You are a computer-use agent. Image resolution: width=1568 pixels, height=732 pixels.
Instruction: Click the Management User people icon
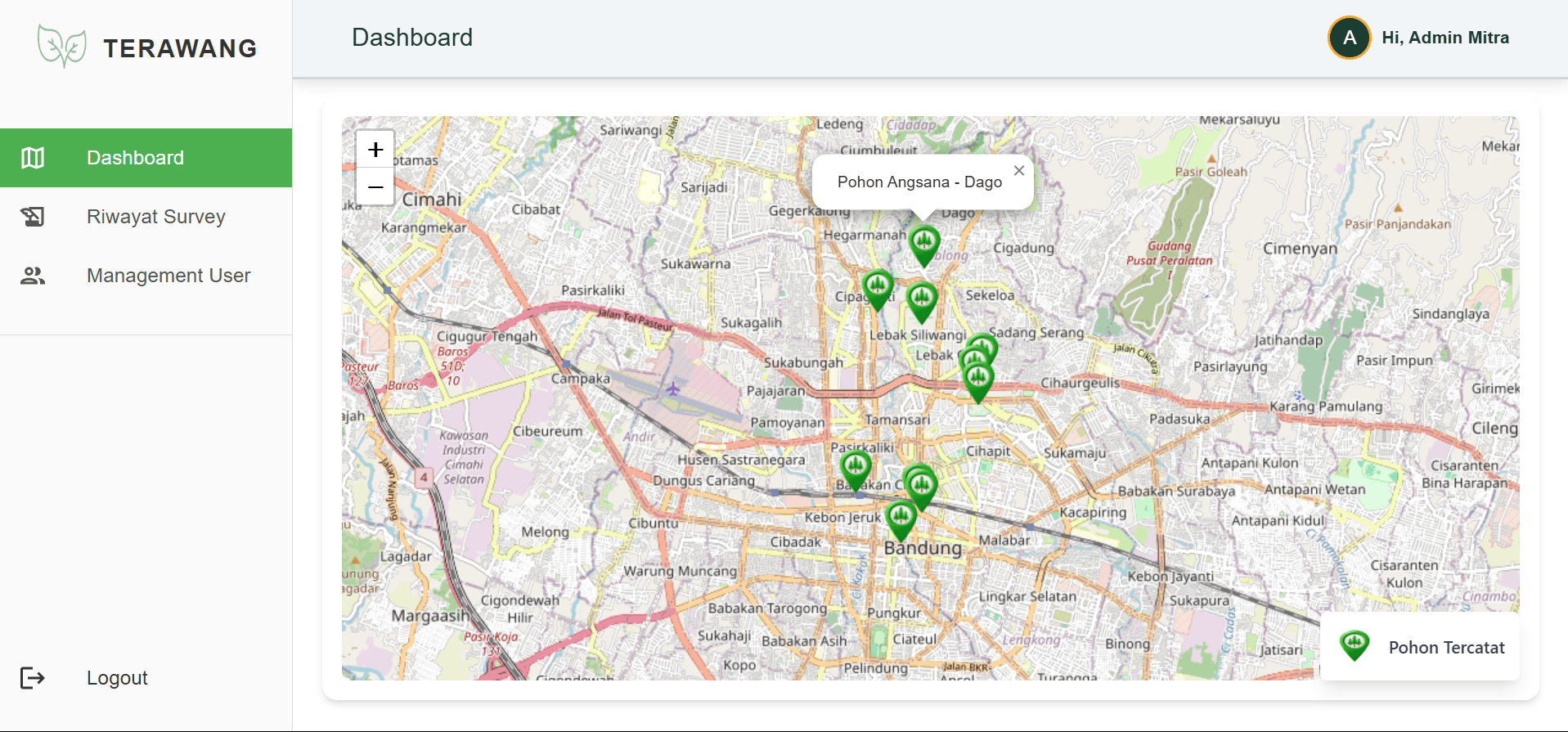click(33, 276)
